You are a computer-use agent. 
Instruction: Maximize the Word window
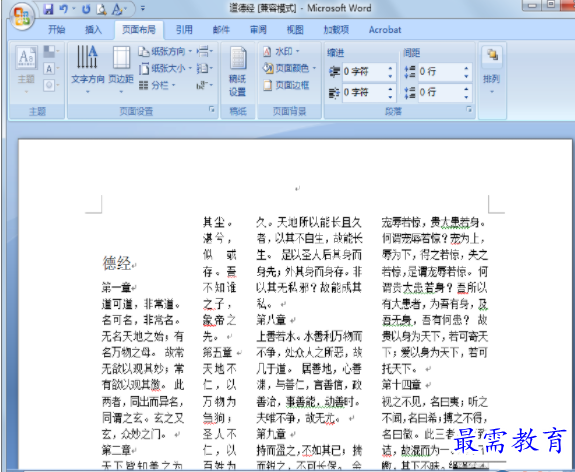point(551,5)
